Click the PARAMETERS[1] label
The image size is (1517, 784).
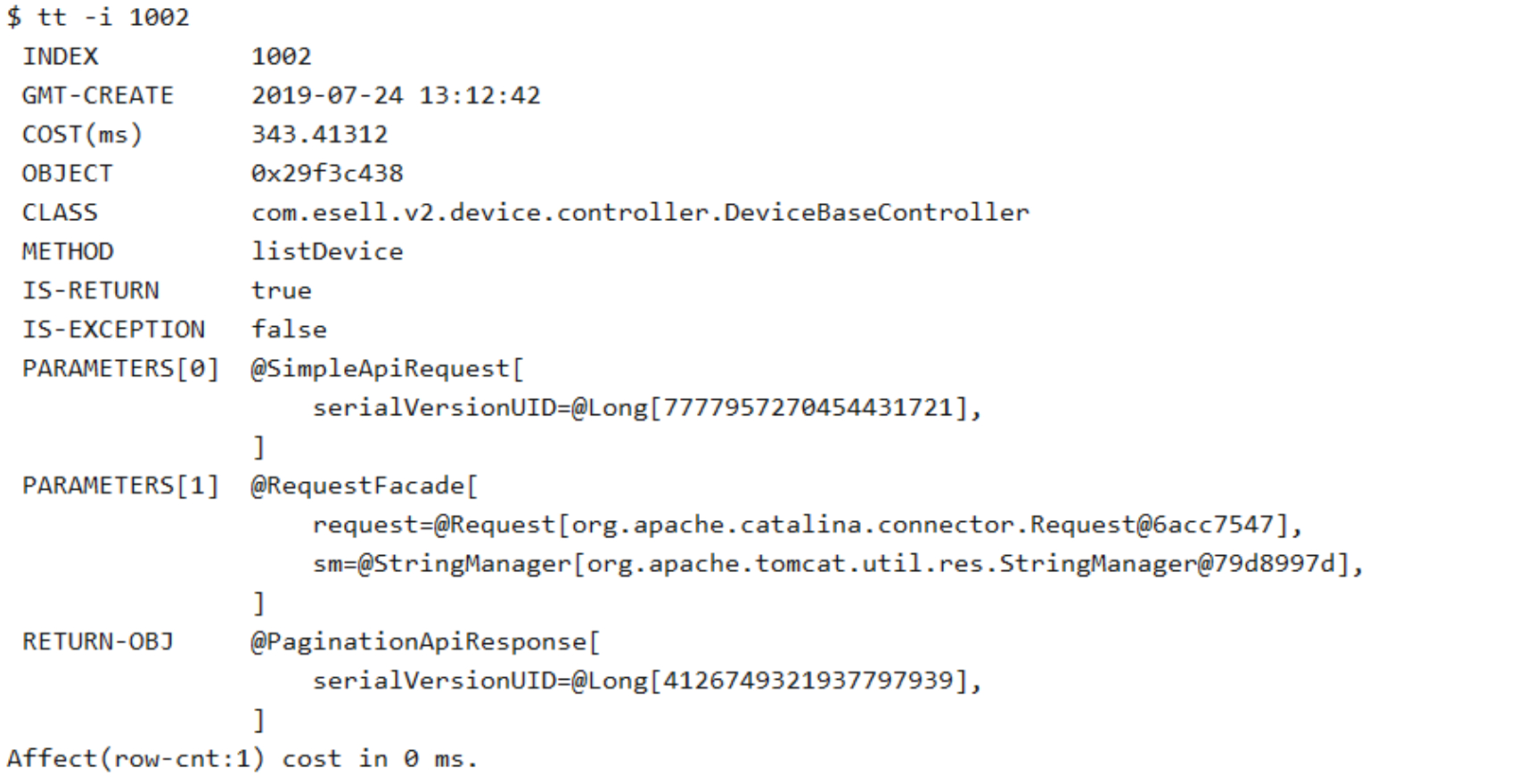(120, 486)
